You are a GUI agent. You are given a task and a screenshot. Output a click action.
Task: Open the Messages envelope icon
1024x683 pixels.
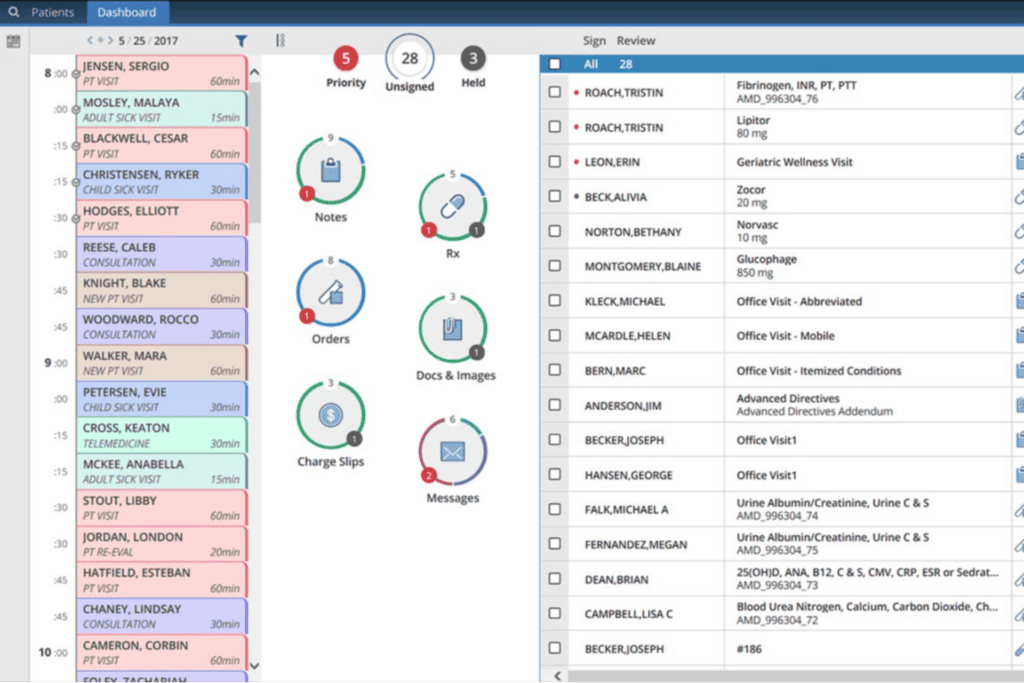point(452,451)
